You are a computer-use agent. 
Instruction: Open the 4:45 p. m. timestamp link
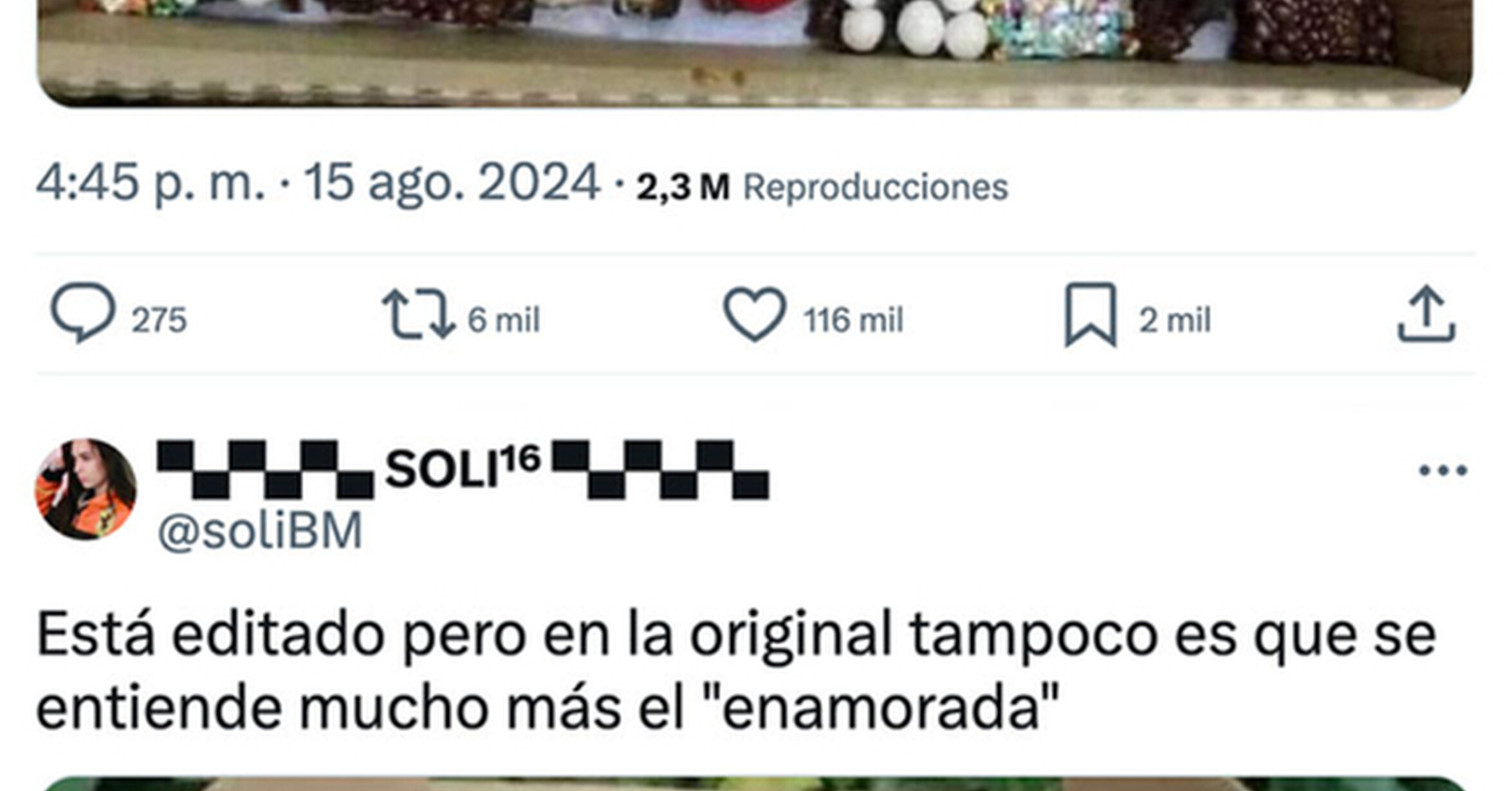click(151, 183)
